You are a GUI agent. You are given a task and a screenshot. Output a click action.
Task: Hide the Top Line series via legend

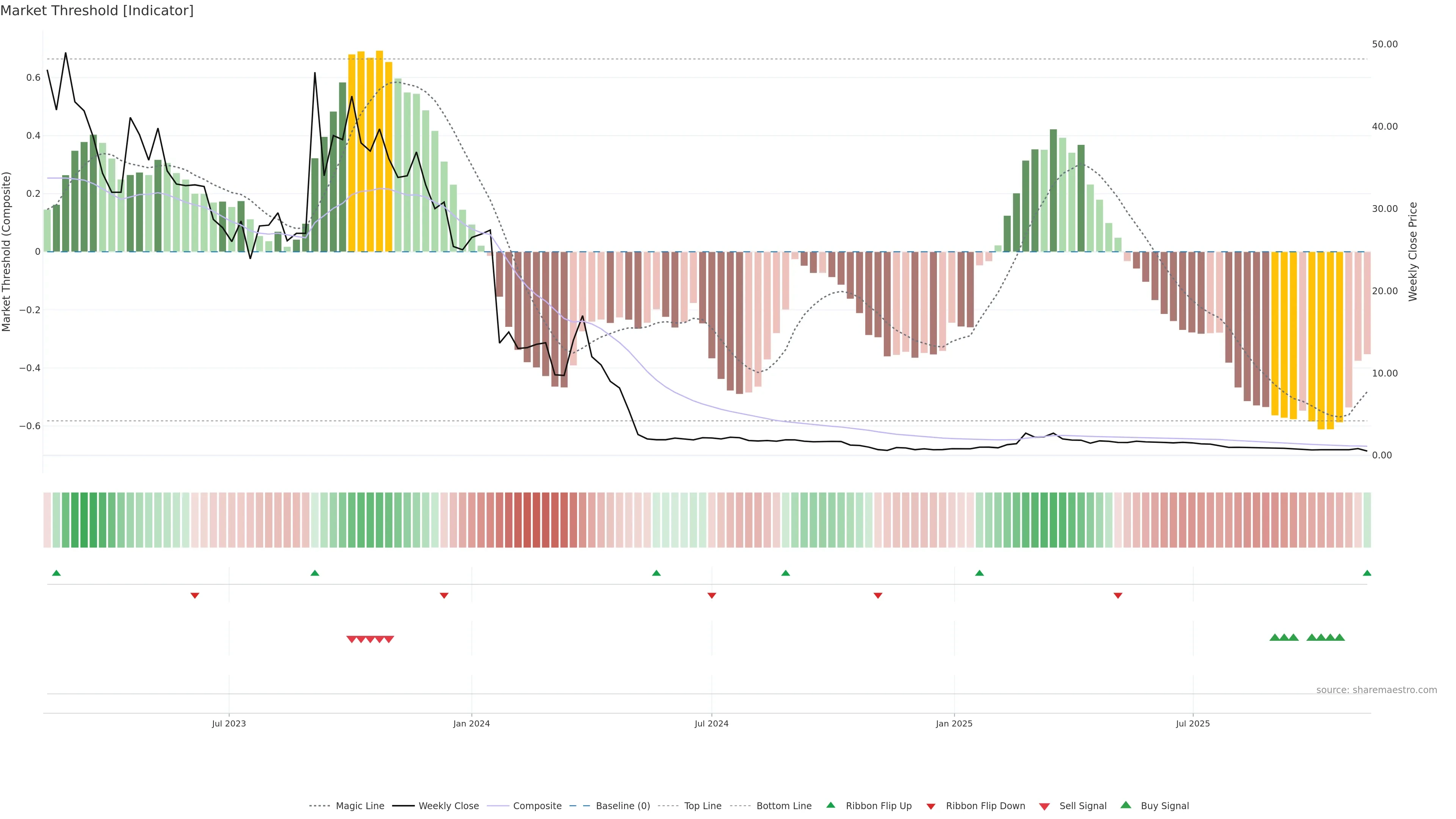[703, 806]
